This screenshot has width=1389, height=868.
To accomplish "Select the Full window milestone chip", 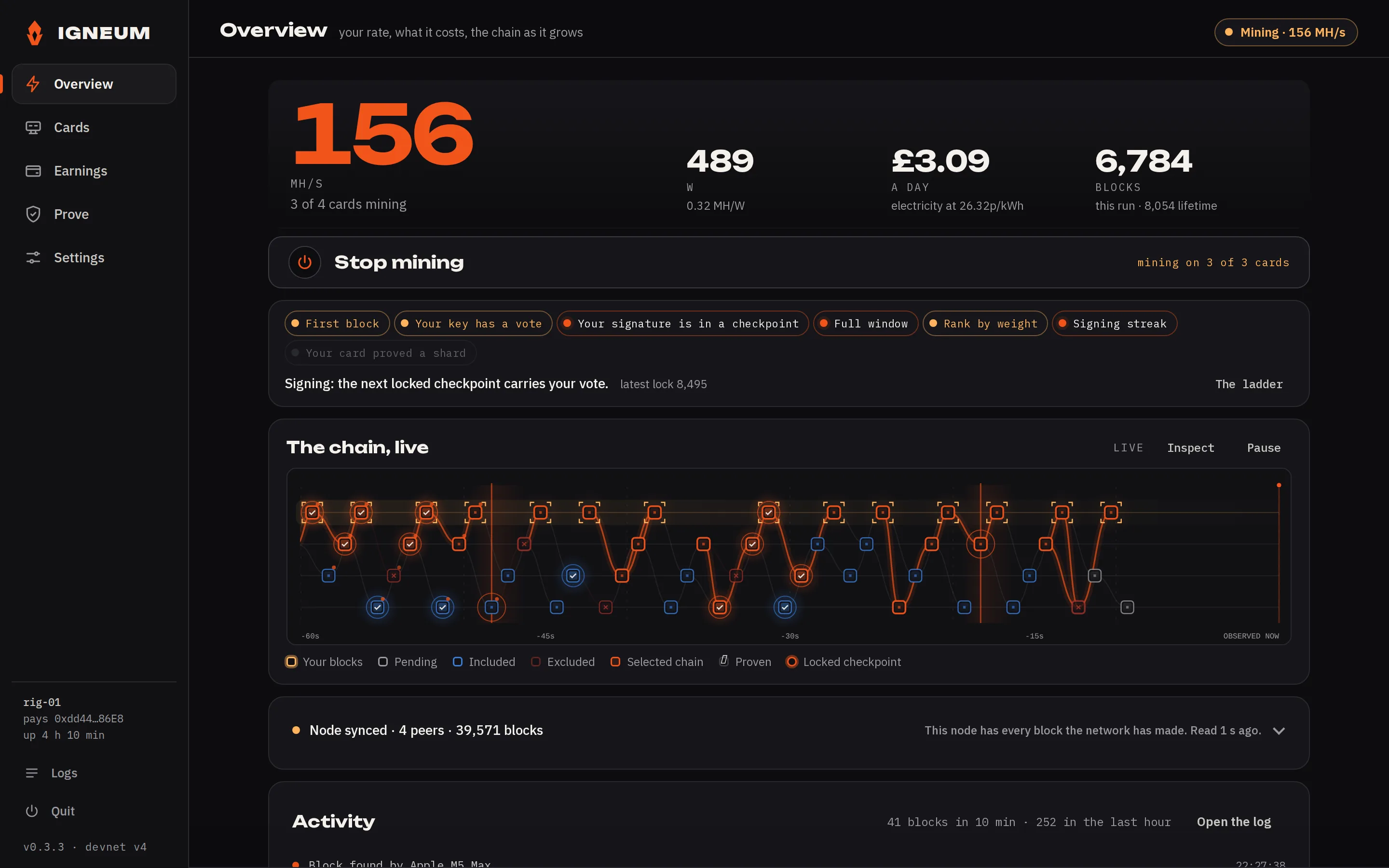I will point(866,324).
